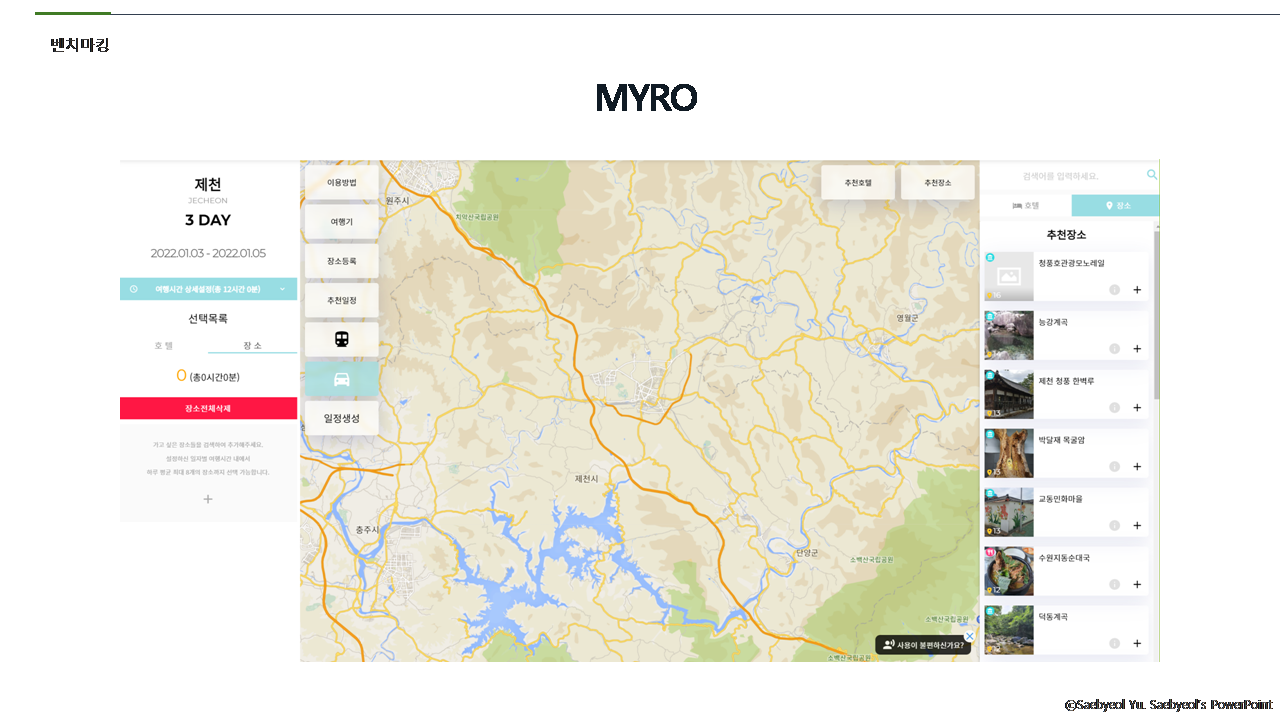Image resolution: width=1280 pixels, height=720 pixels.
Task: Click the 사용이 불편하신가요? feedback button
Action: coord(925,645)
